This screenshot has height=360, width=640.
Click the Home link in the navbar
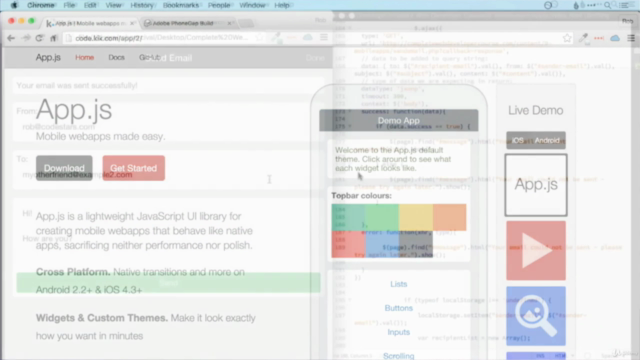pos(84,58)
